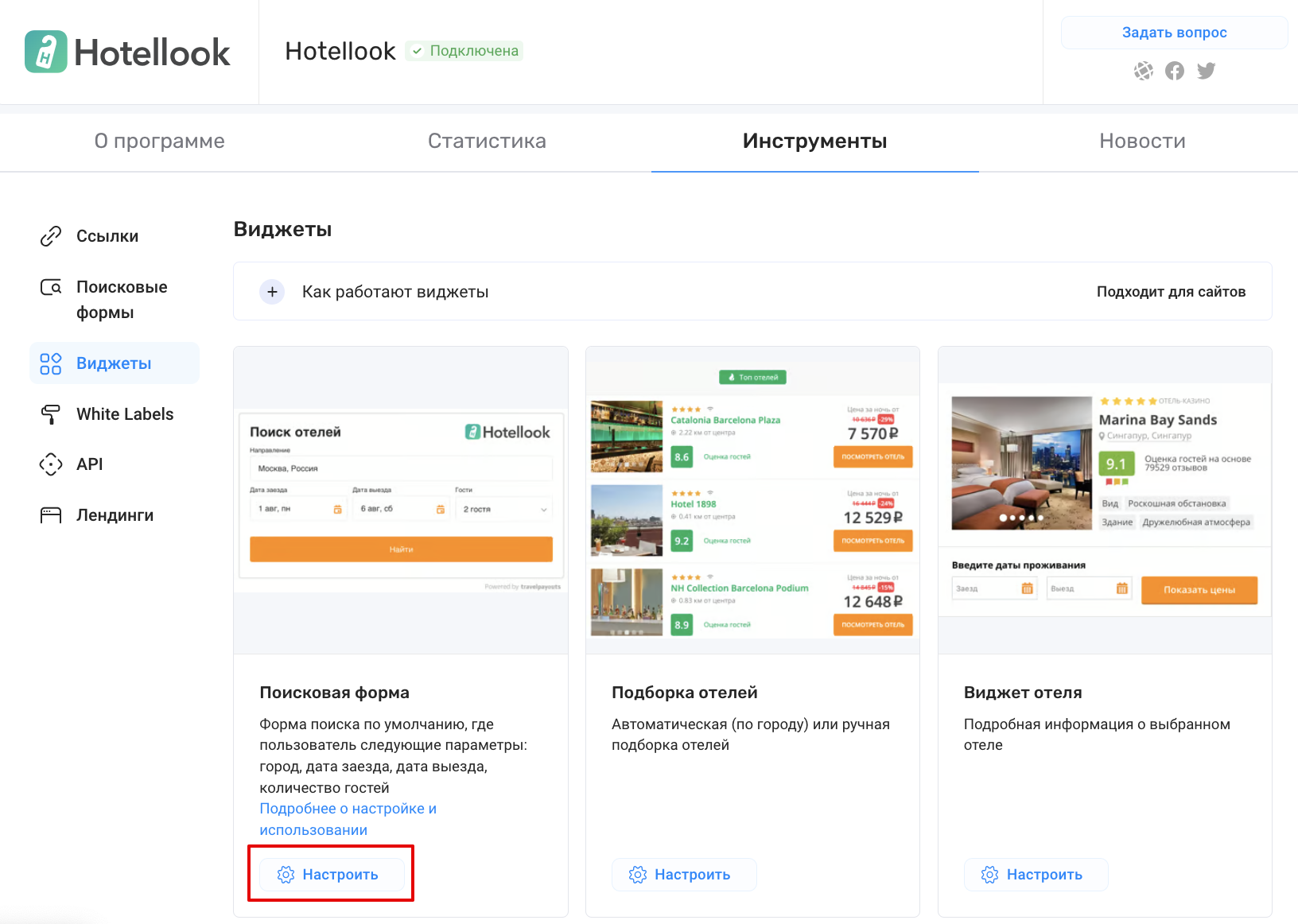The height and width of the screenshot is (924, 1298).
Task: Click the White Labels paint roller icon
Action: point(51,414)
